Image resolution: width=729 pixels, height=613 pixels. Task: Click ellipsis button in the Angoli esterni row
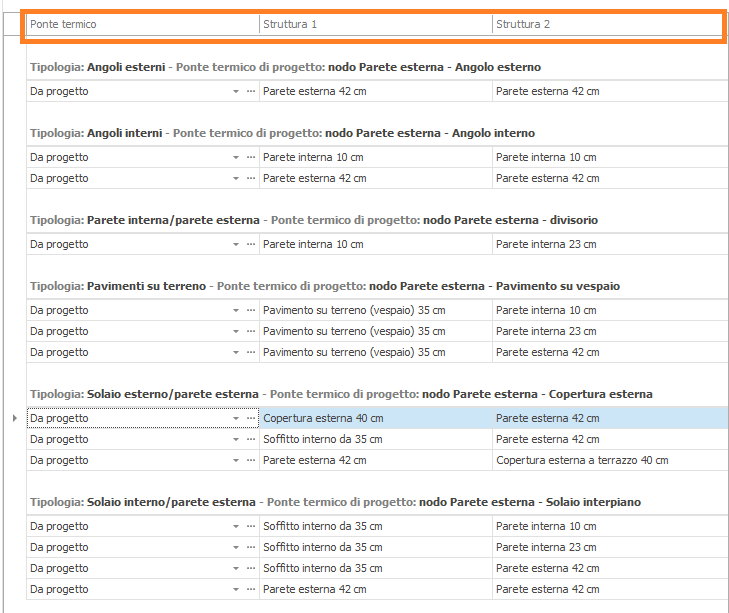point(250,91)
